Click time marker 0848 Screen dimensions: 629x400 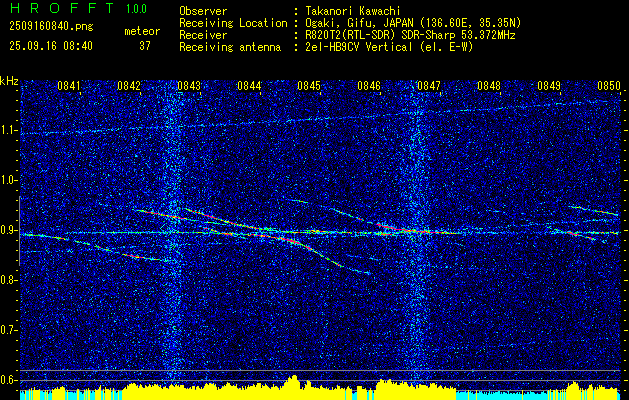coord(489,86)
